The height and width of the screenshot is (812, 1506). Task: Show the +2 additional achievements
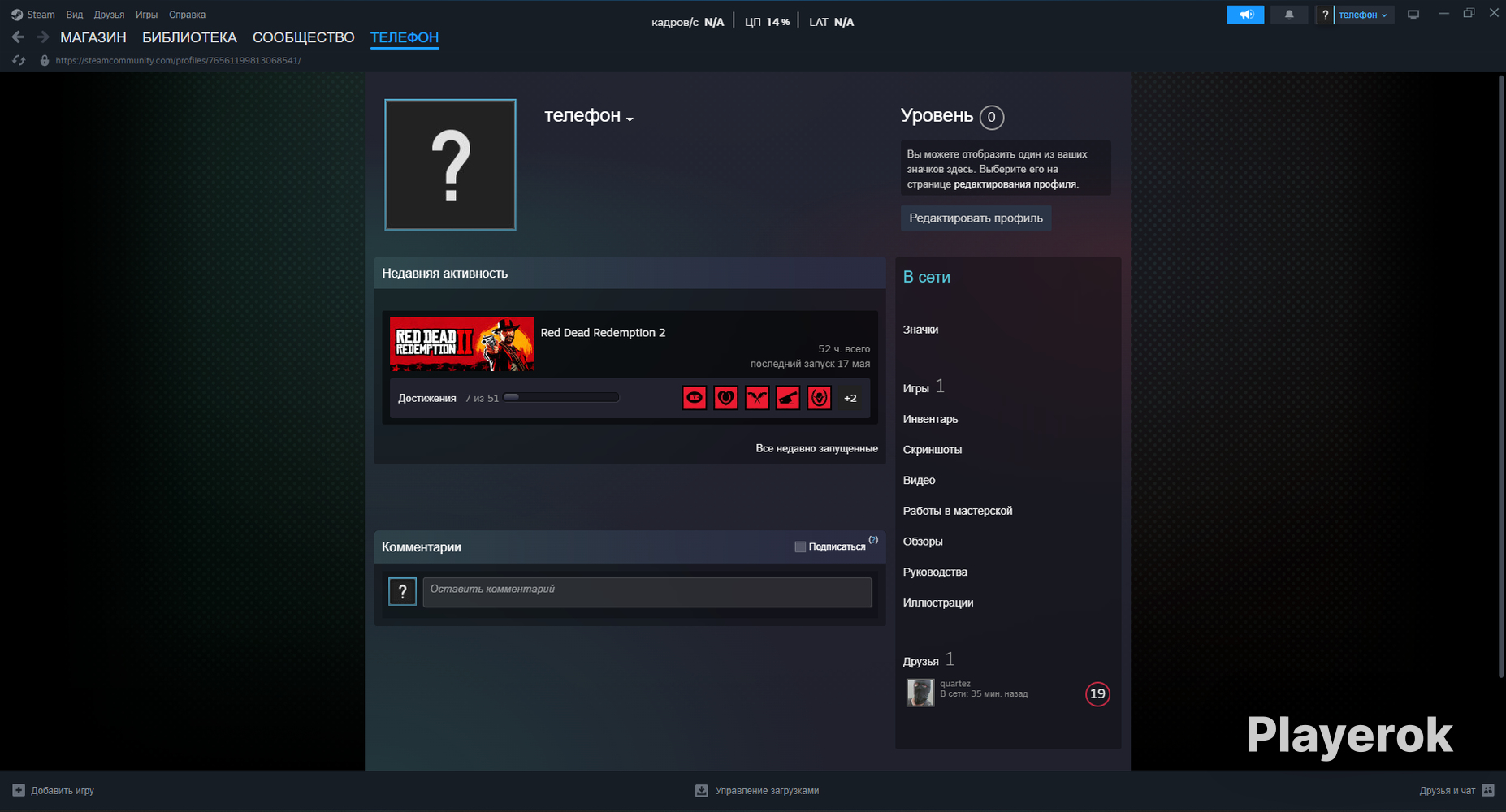[850, 398]
